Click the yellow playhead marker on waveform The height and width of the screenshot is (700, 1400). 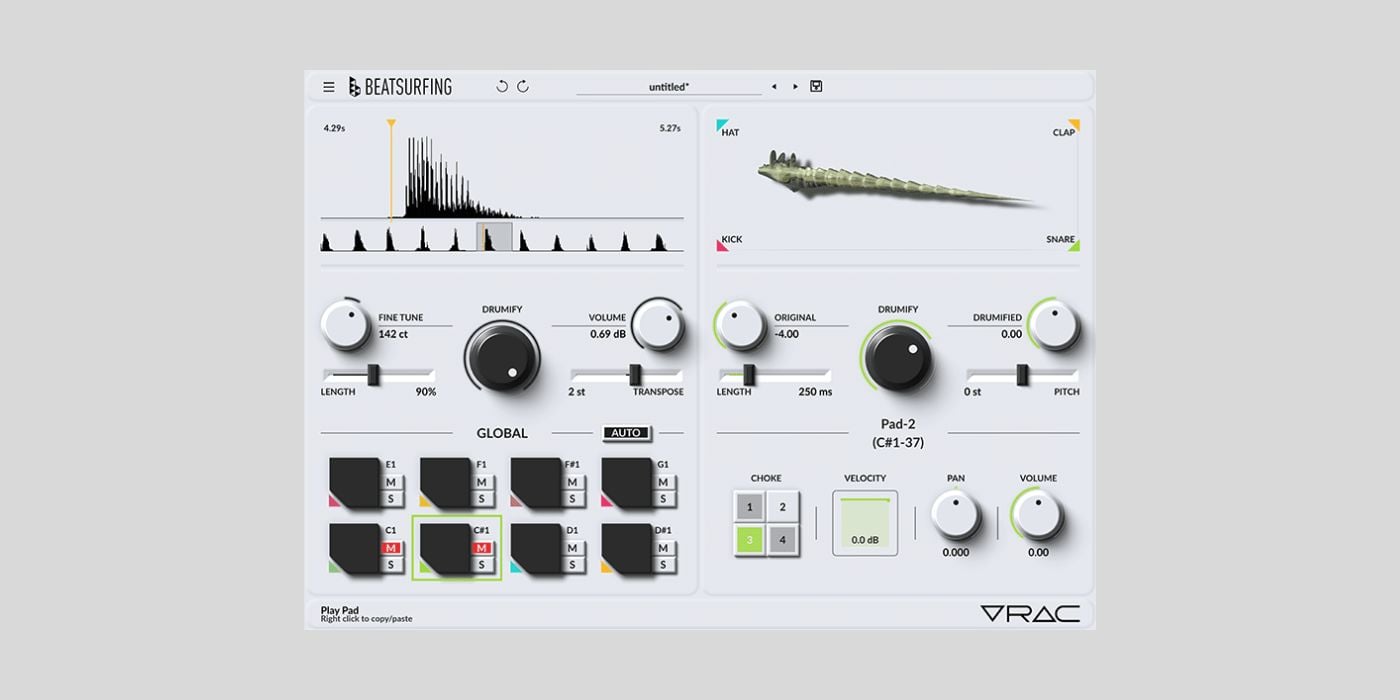pyautogui.click(x=391, y=124)
